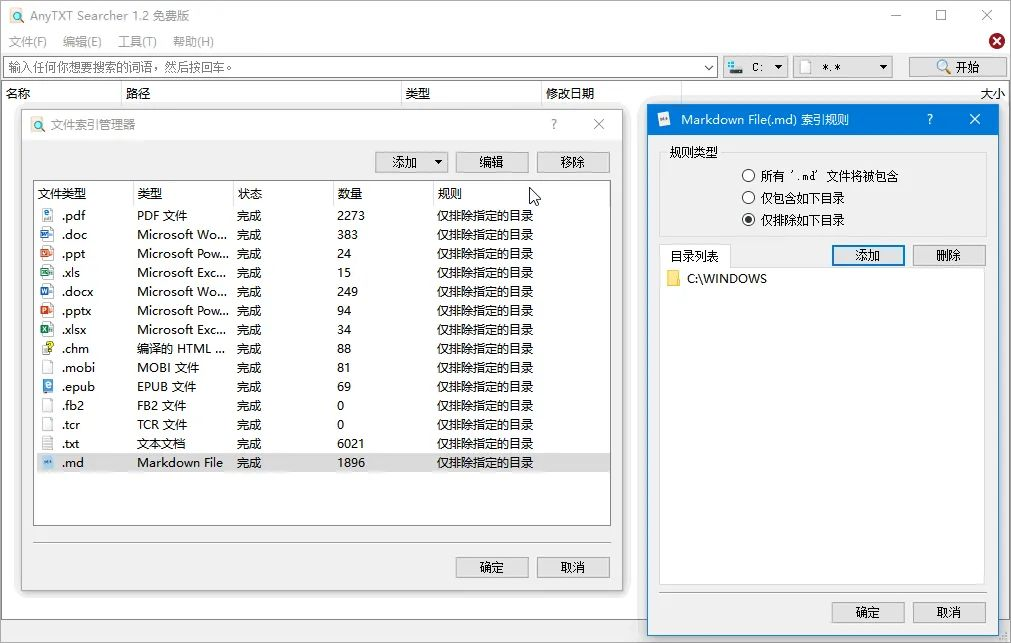Click the .epub ebook file icon
This screenshot has height=643, width=1011.
tap(47, 386)
